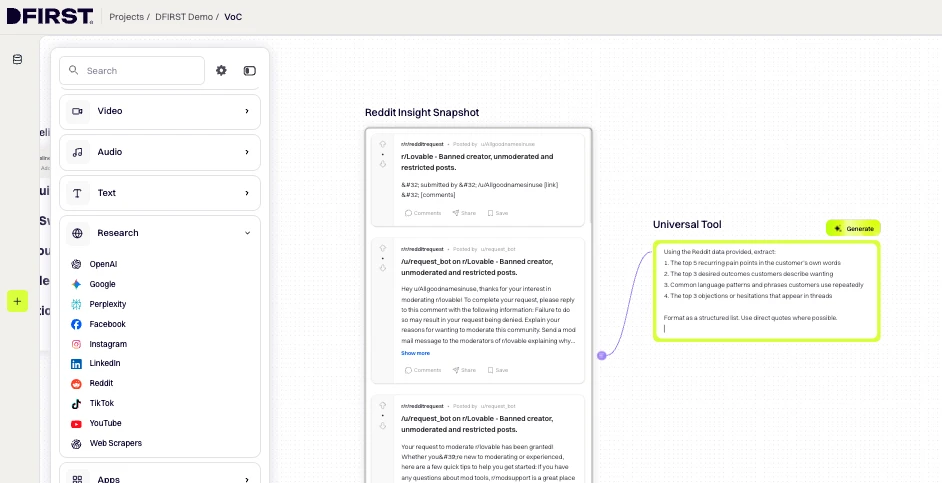
Task: Click the green plus add button
Action: pos(17,302)
